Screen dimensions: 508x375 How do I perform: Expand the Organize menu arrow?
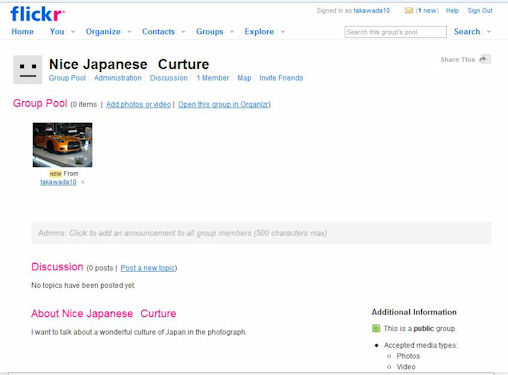[129, 32]
